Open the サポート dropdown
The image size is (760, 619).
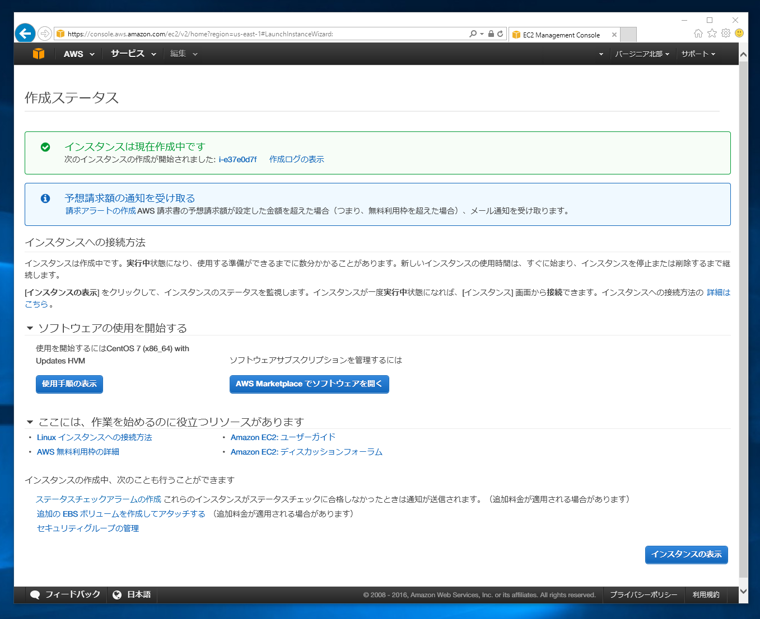698,54
